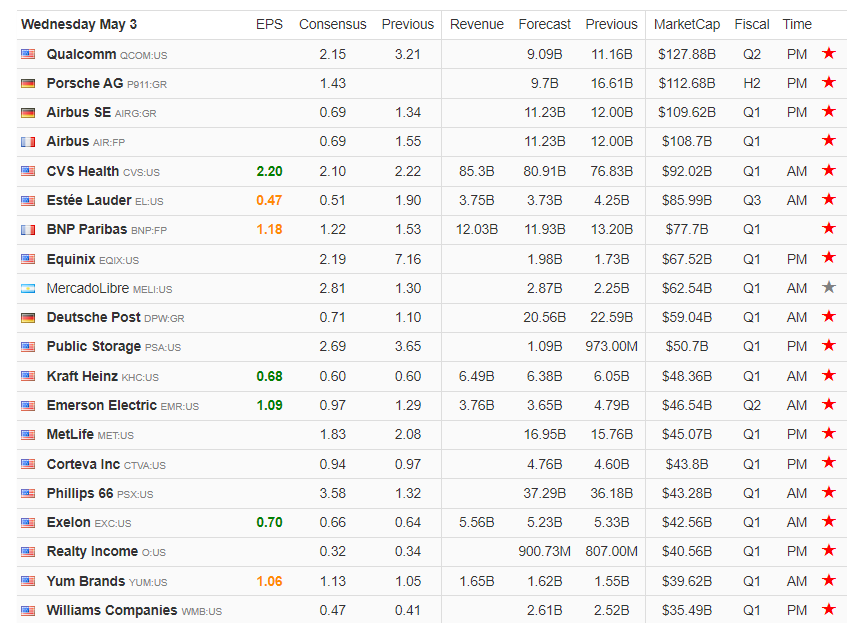
Task: Toggle the star for Qualcomm
Action: tap(829, 53)
